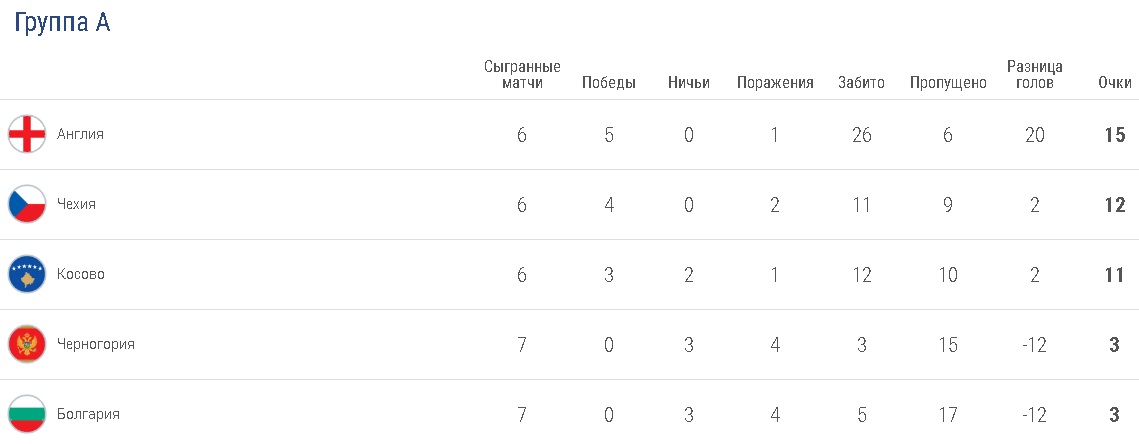The width and height of the screenshot is (1139, 444).
Task: Click the Разница голов column header
Action: 1035,74
